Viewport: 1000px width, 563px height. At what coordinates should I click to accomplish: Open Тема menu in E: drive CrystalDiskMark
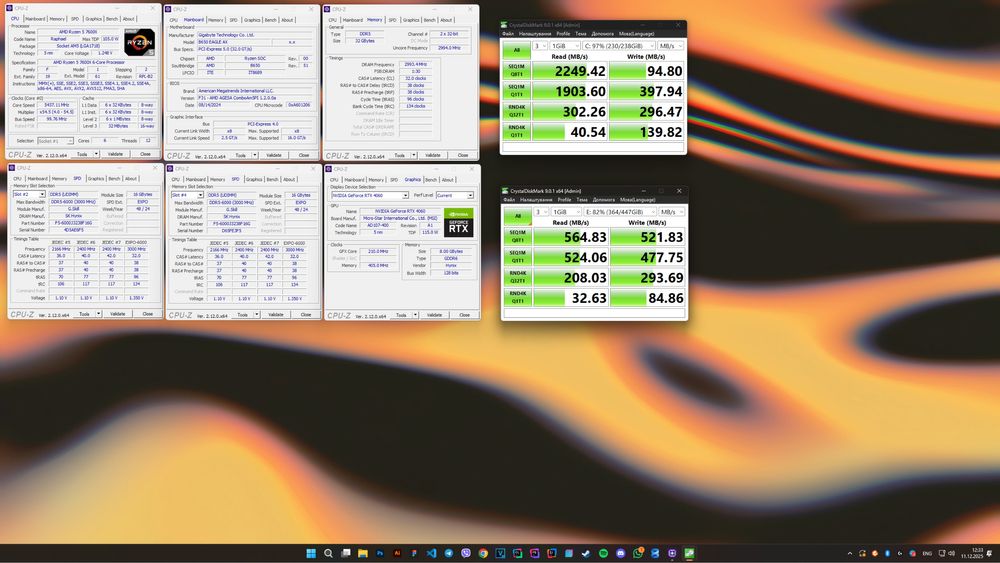coord(582,200)
